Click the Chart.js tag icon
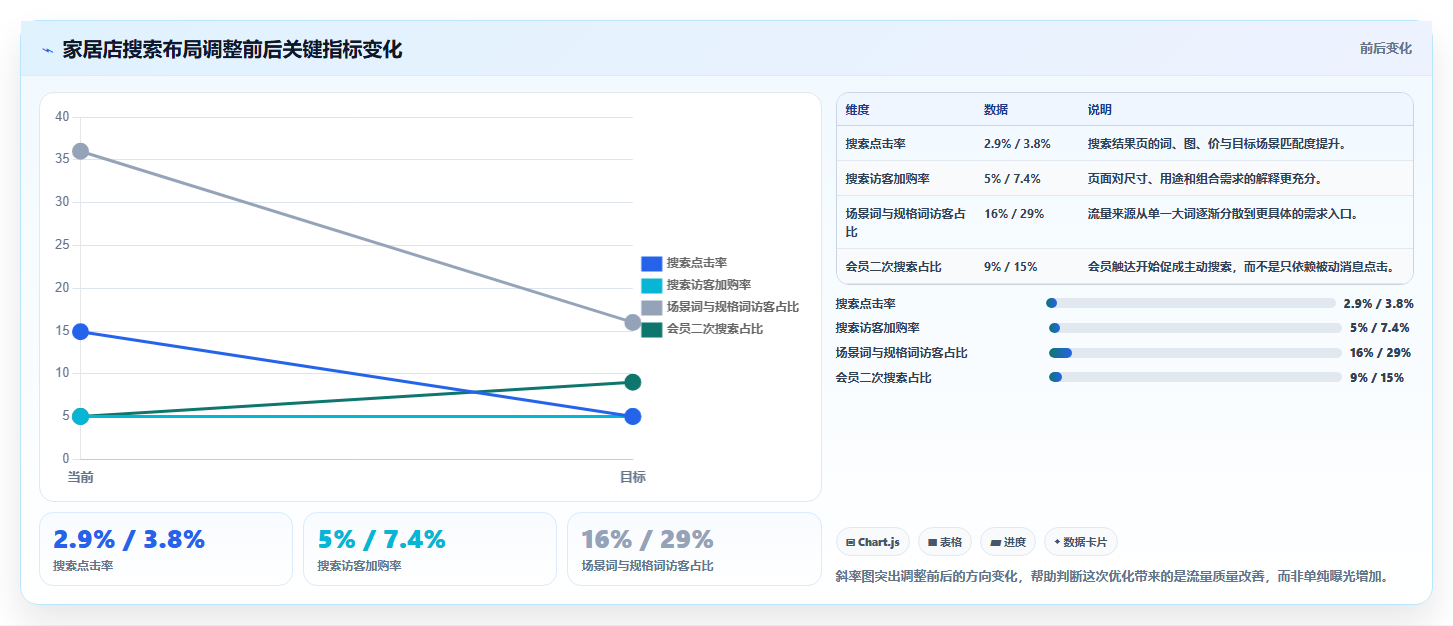Screen dimensions: 1453x626 point(850,542)
